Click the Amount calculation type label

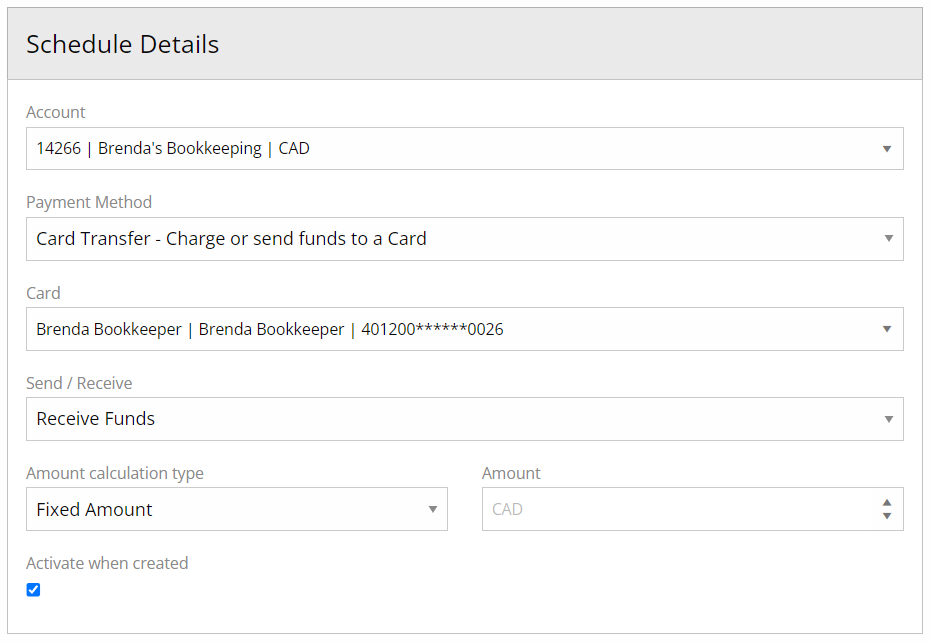115,473
